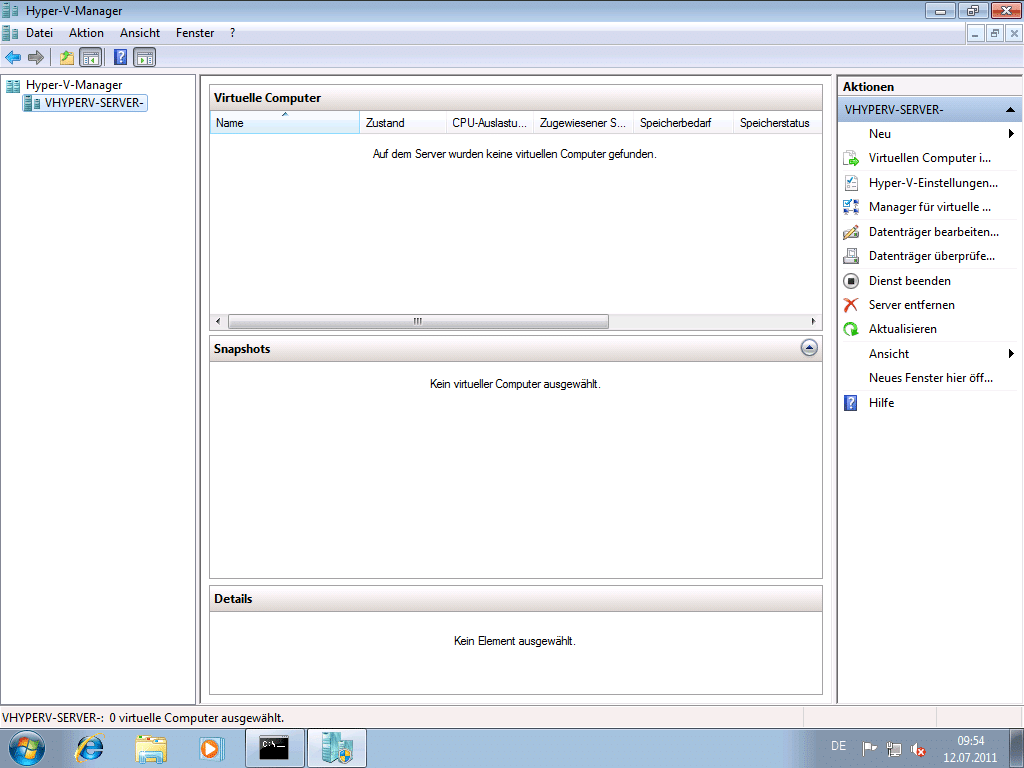Click Virtuellen Computer importieren icon
Screen dimensions: 1024x768
(851, 158)
